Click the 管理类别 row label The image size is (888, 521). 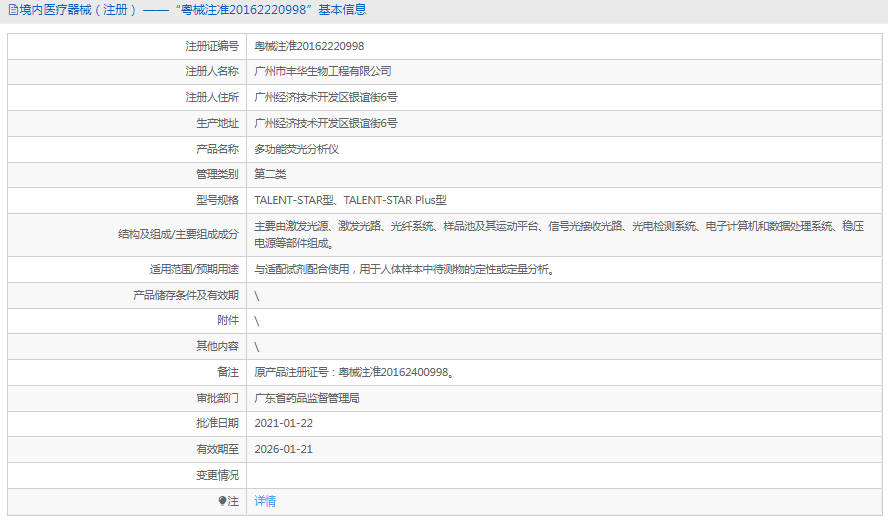(x=217, y=174)
